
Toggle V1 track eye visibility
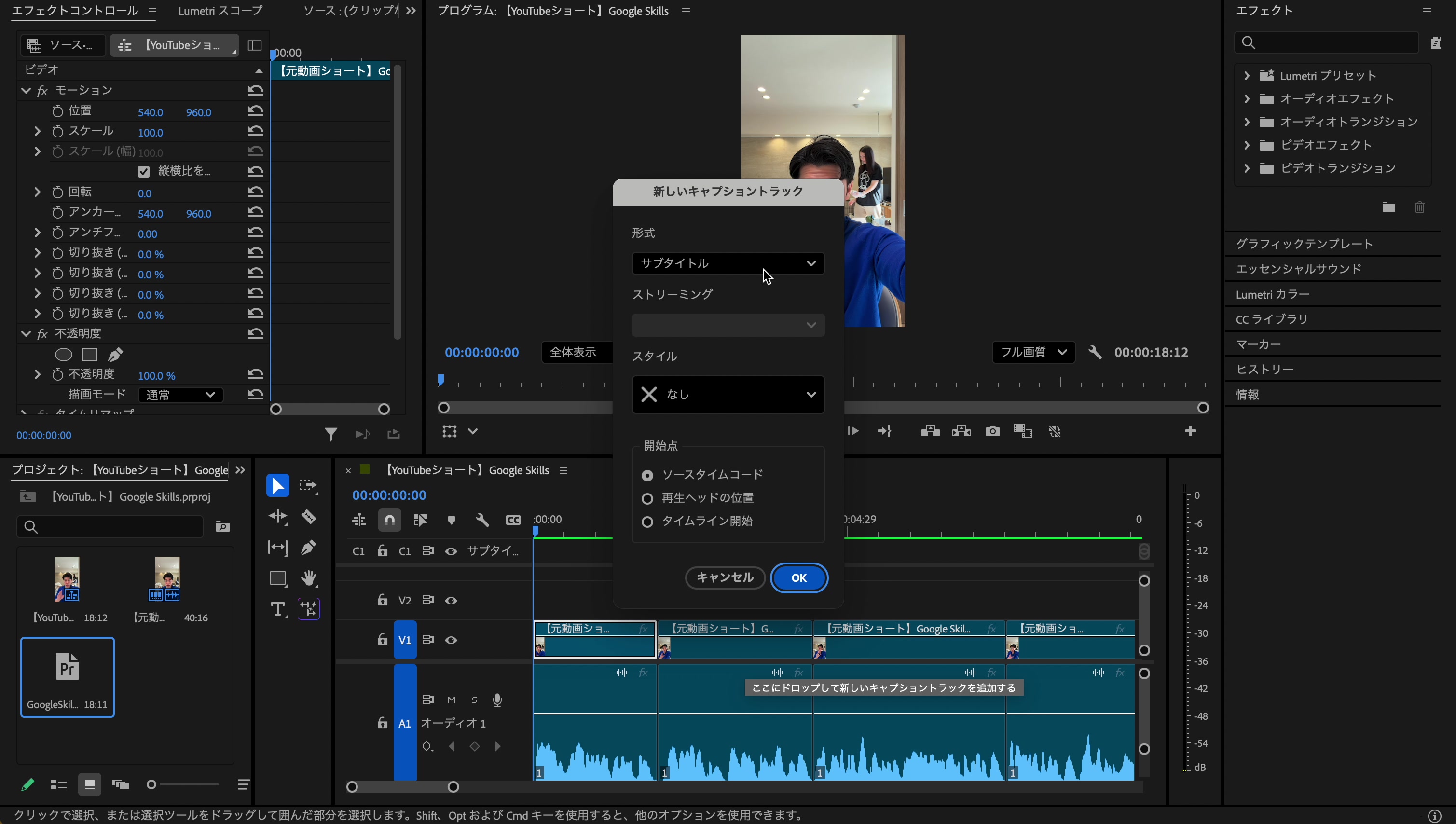tap(451, 640)
